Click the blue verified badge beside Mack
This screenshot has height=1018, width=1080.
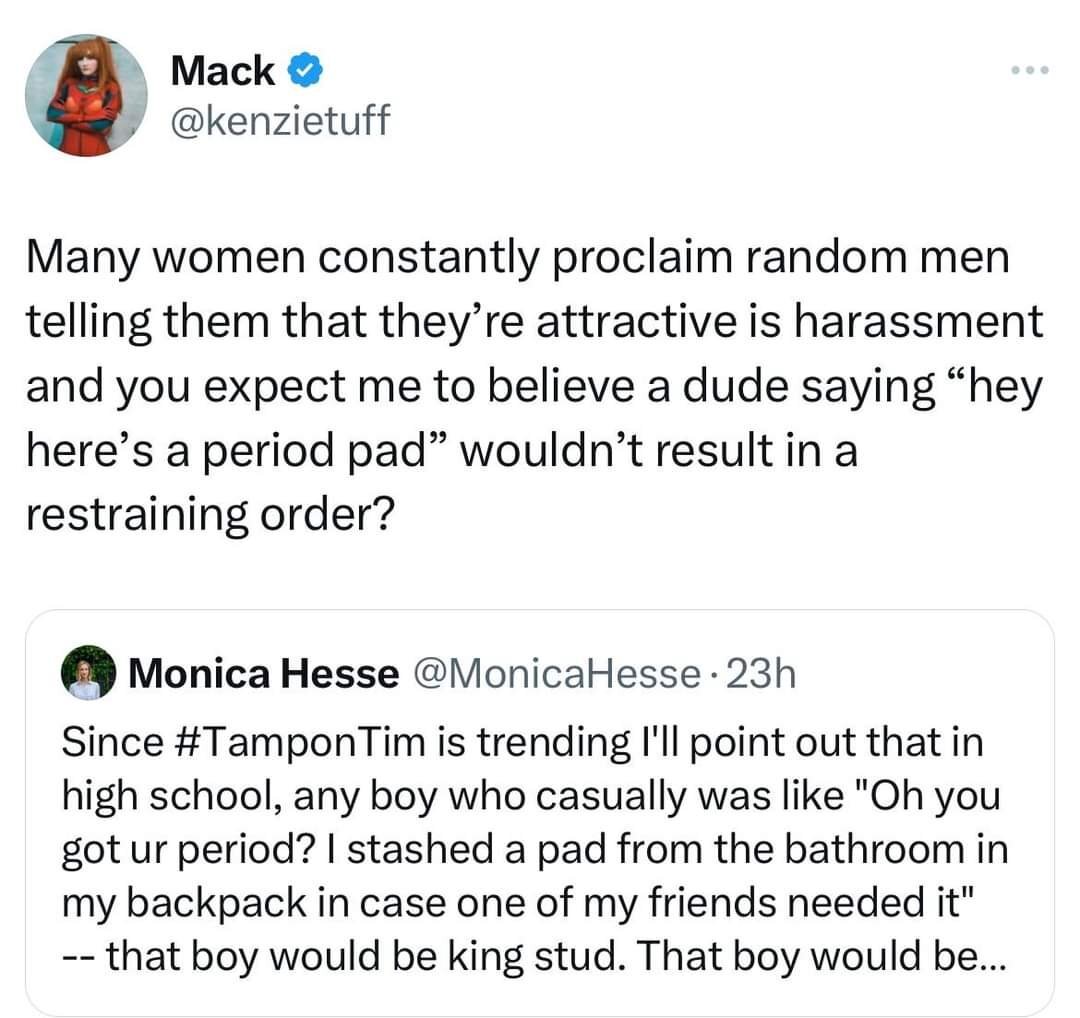[x=304, y=71]
